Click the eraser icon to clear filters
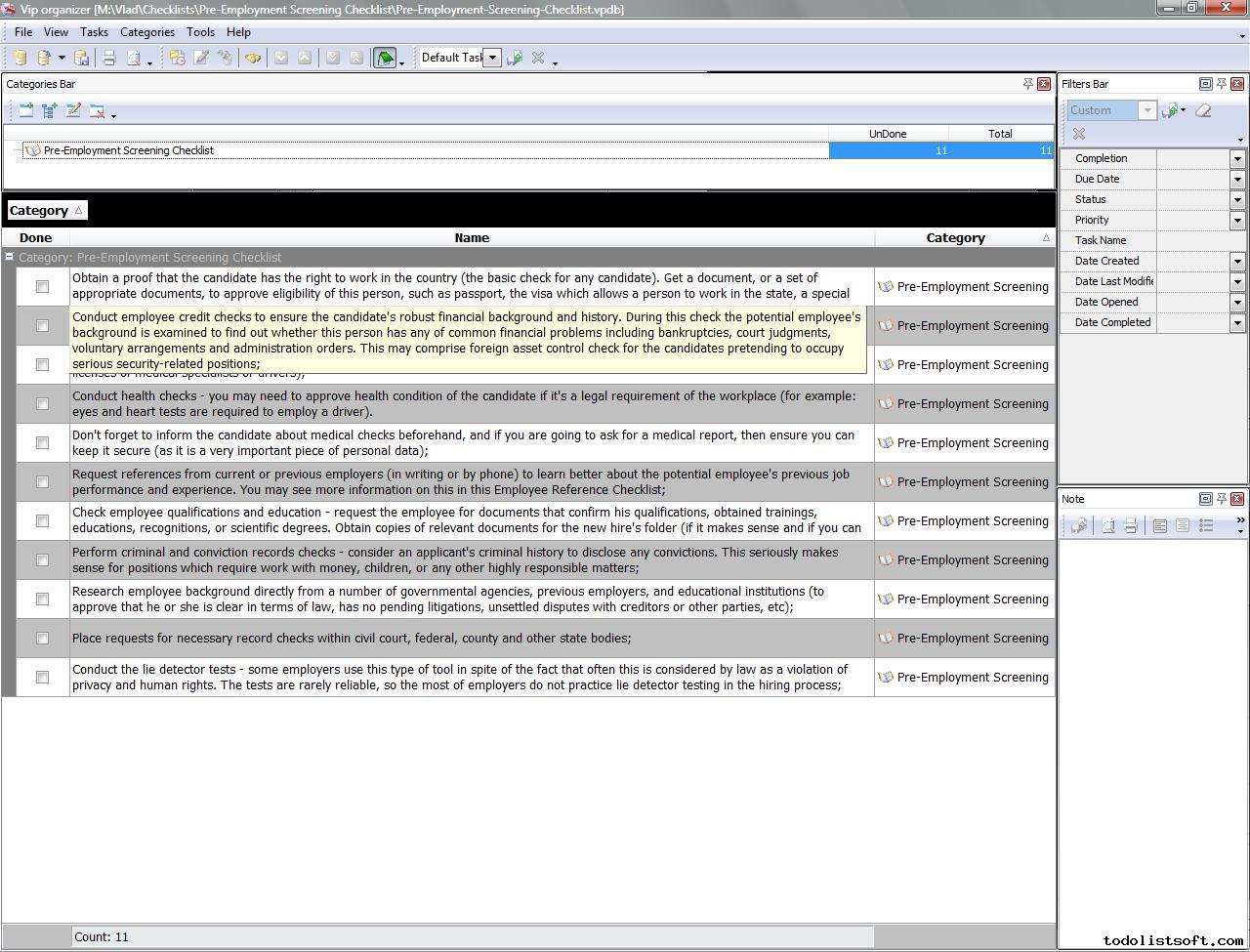Image resolution: width=1250 pixels, height=952 pixels. point(1203,110)
